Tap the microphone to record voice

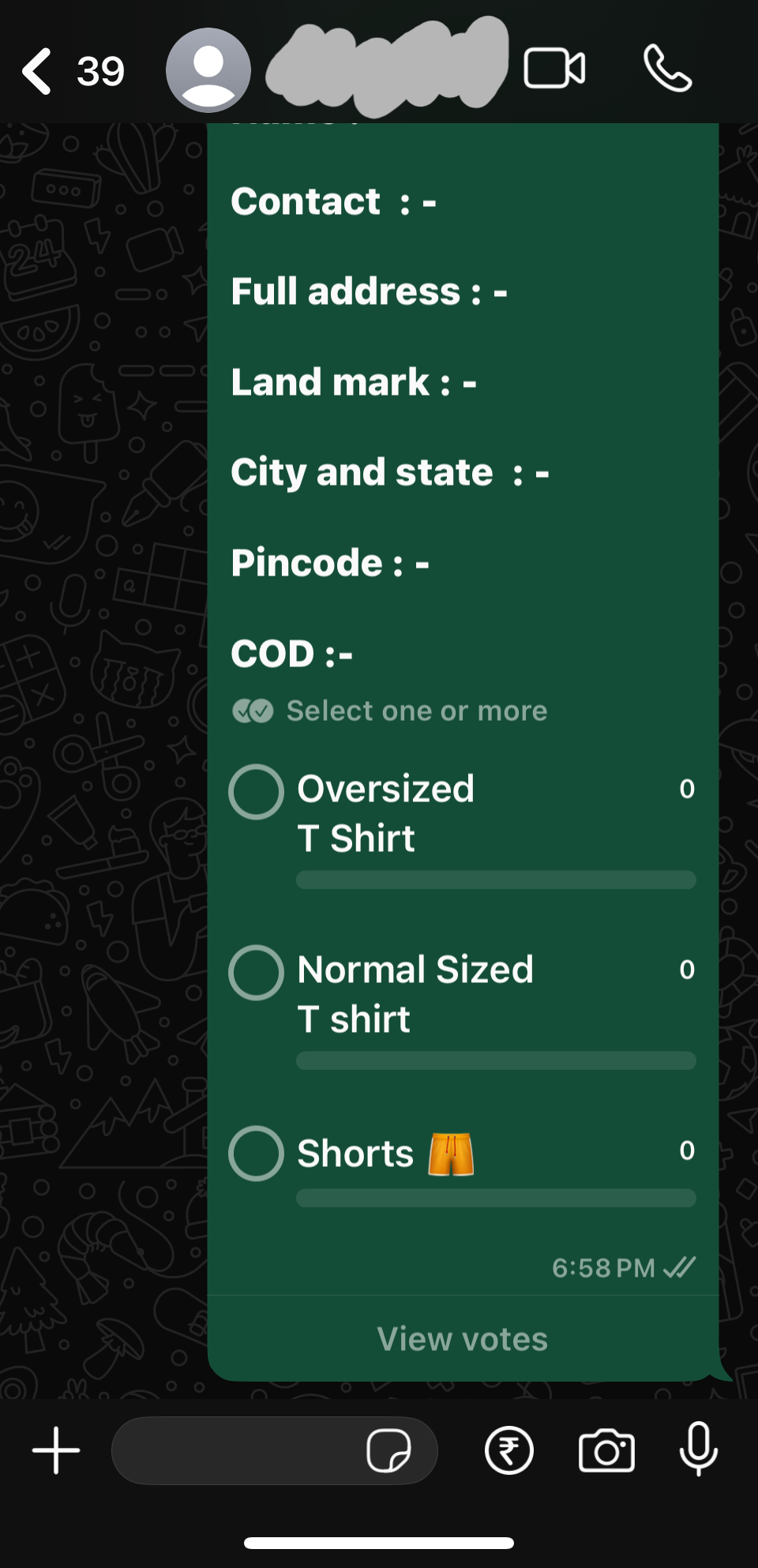tap(699, 1449)
